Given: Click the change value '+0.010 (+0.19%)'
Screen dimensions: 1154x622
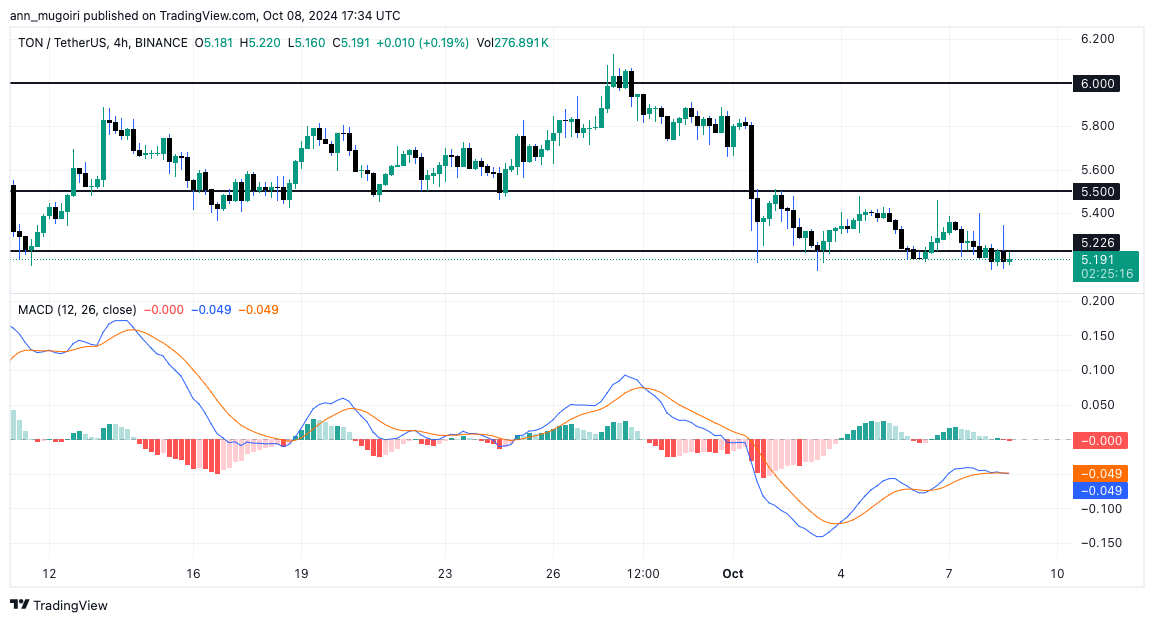Looking at the screenshot, I should pyautogui.click(x=422, y=43).
